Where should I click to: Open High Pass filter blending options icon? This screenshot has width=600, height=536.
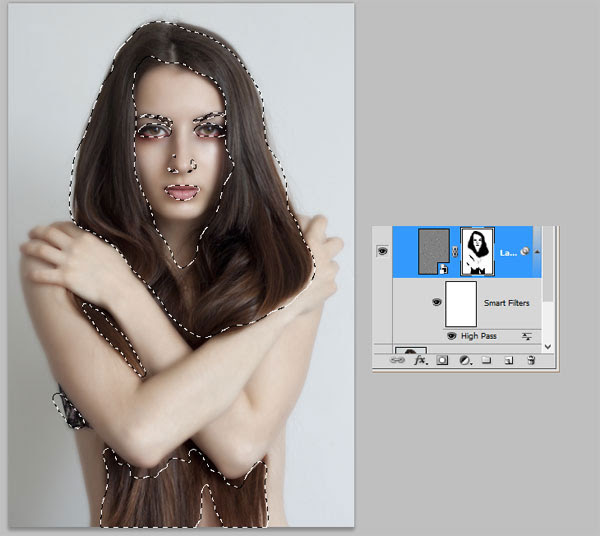click(x=527, y=336)
